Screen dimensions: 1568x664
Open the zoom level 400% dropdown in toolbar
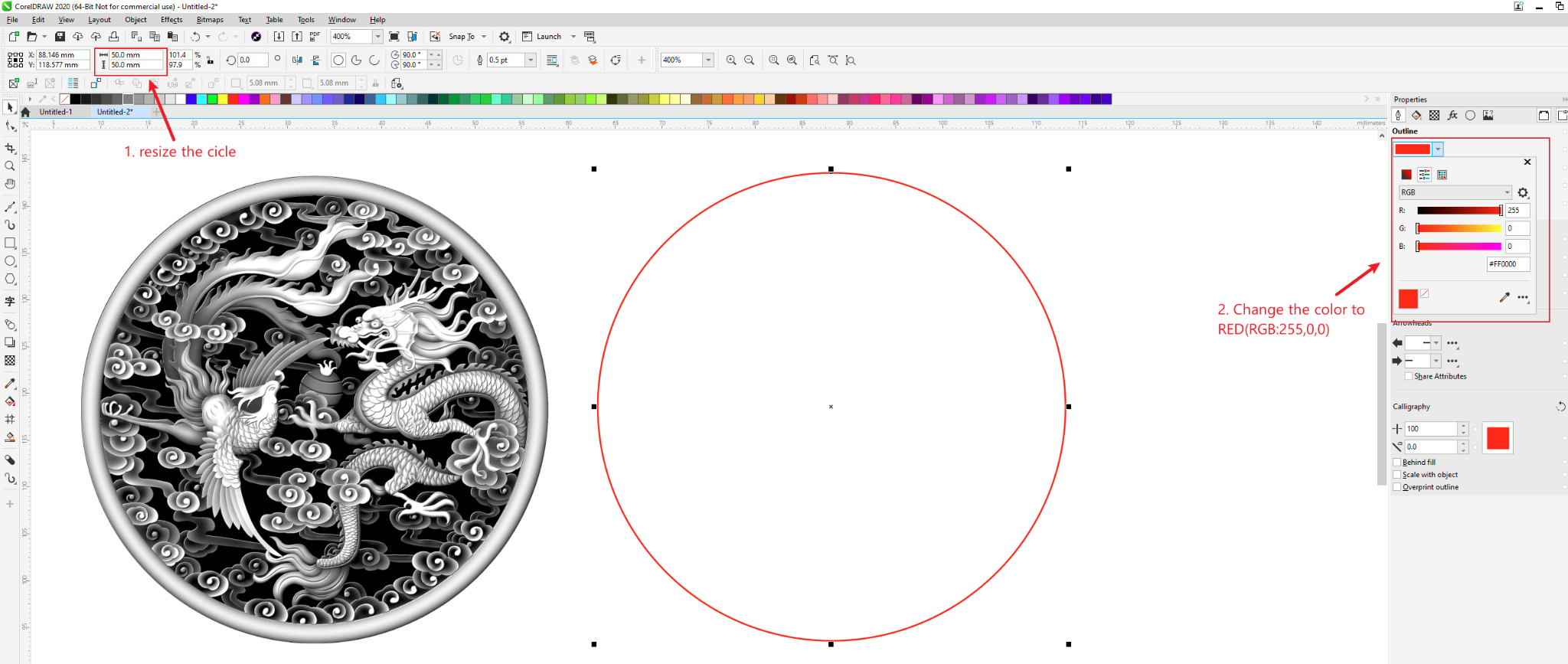click(x=377, y=37)
